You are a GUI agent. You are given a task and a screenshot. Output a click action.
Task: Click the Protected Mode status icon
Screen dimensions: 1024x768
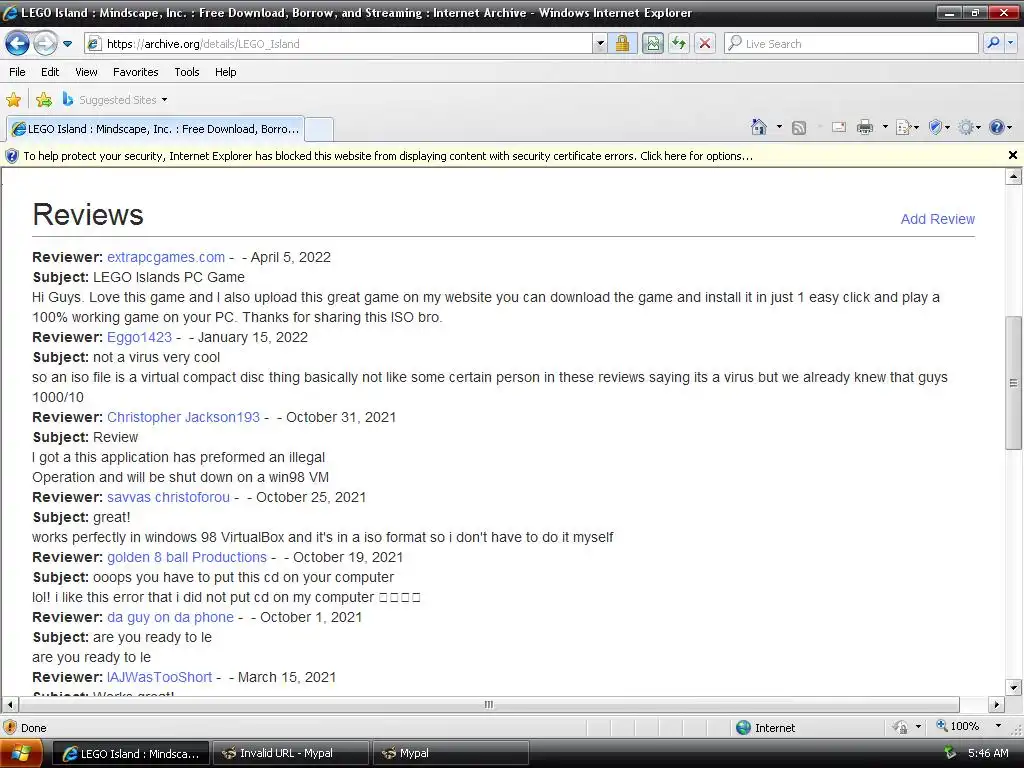coord(901,727)
